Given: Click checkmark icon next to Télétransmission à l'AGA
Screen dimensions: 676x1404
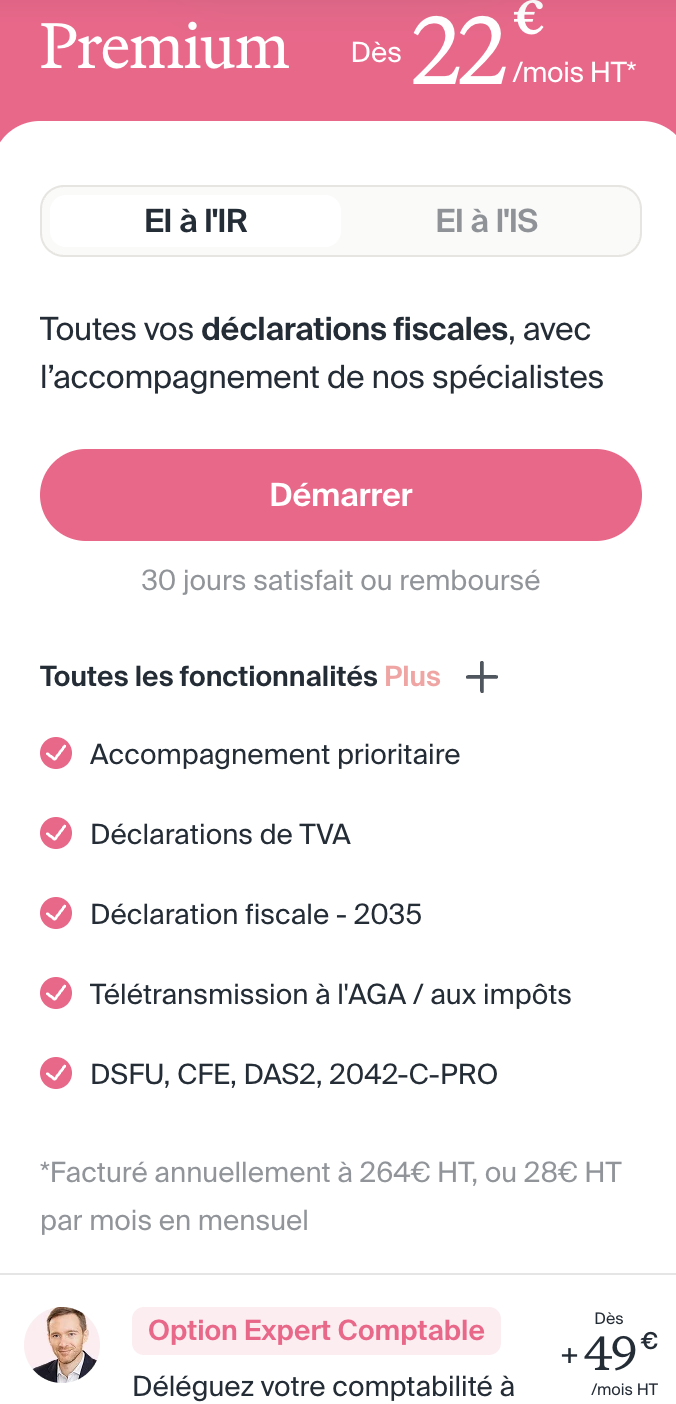Looking at the screenshot, I should pyautogui.click(x=56, y=994).
